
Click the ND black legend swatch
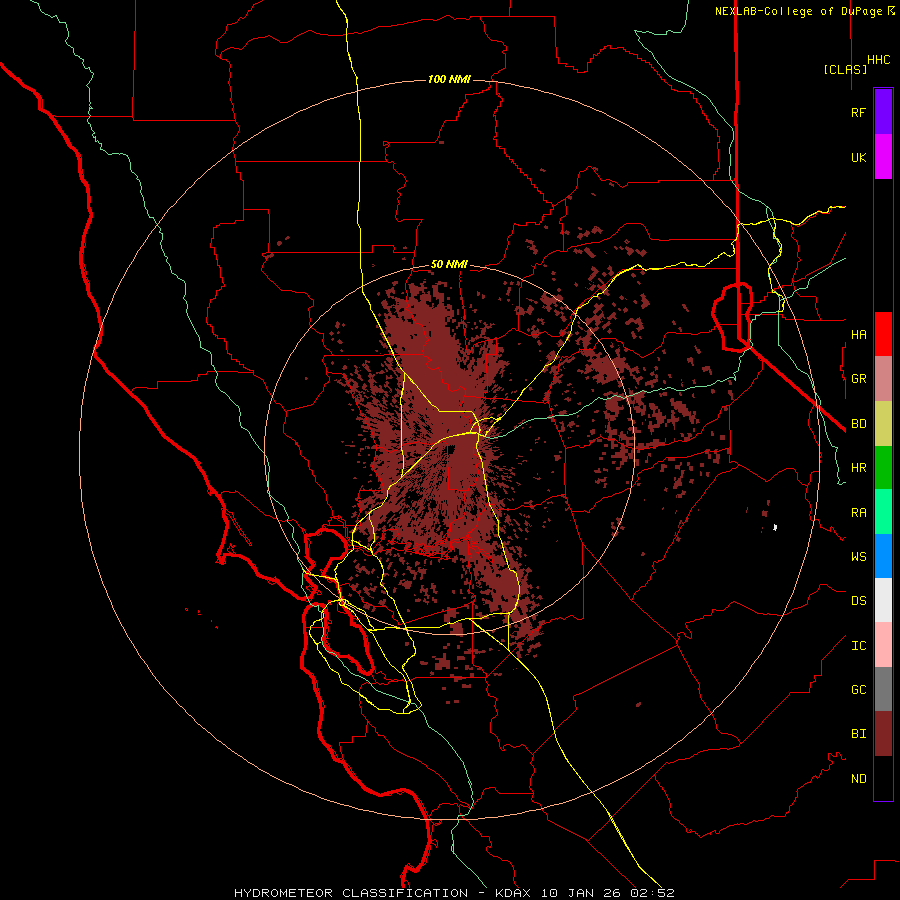click(x=883, y=778)
